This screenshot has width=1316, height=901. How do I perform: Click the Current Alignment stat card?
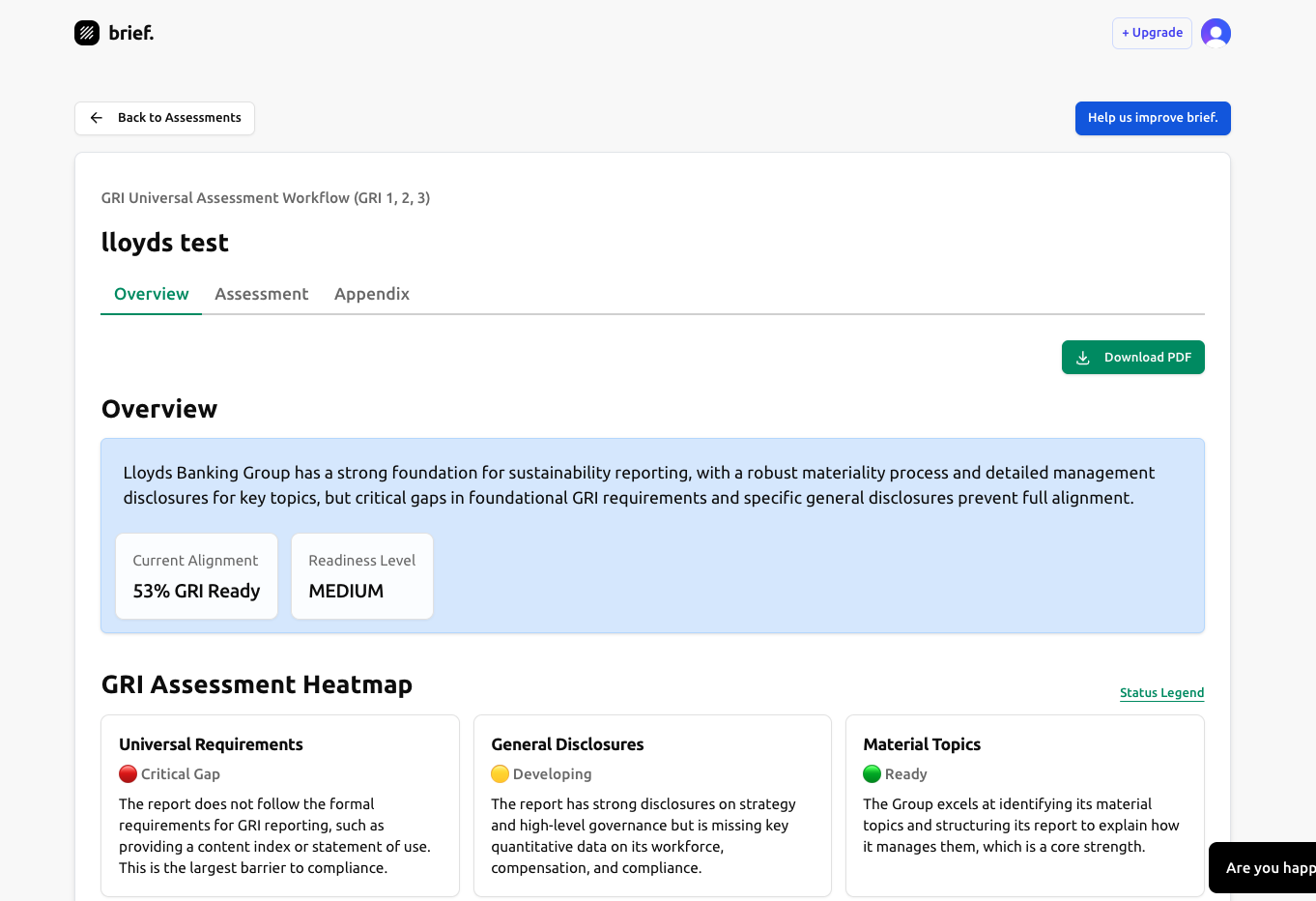[196, 576]
